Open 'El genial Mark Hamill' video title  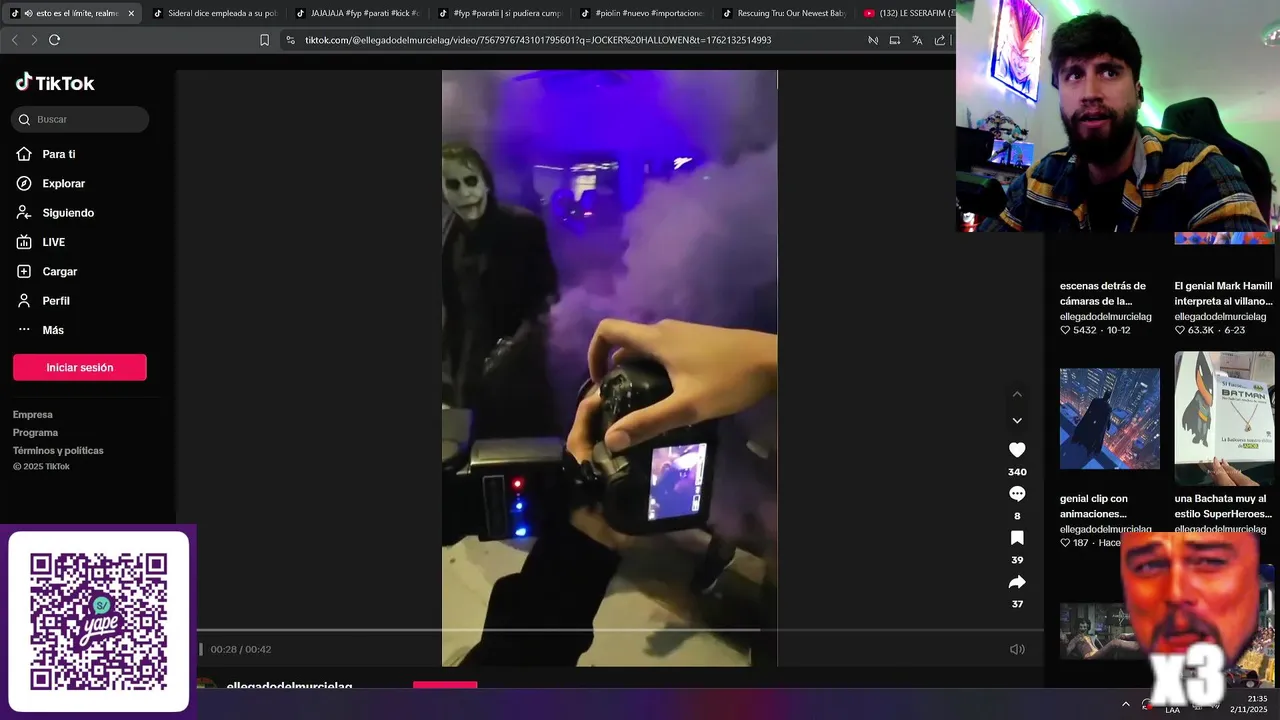(x=1224, y=293)
